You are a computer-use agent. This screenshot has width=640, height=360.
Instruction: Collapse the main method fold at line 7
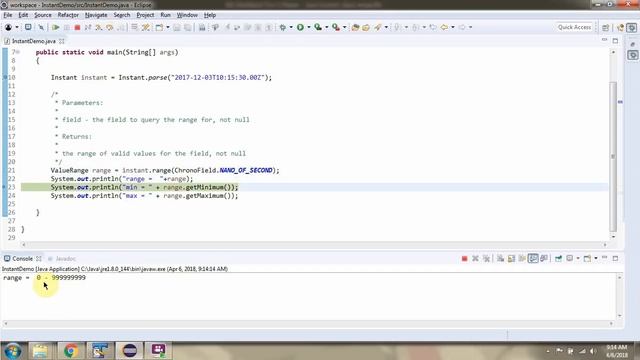(x=18, y=52)
